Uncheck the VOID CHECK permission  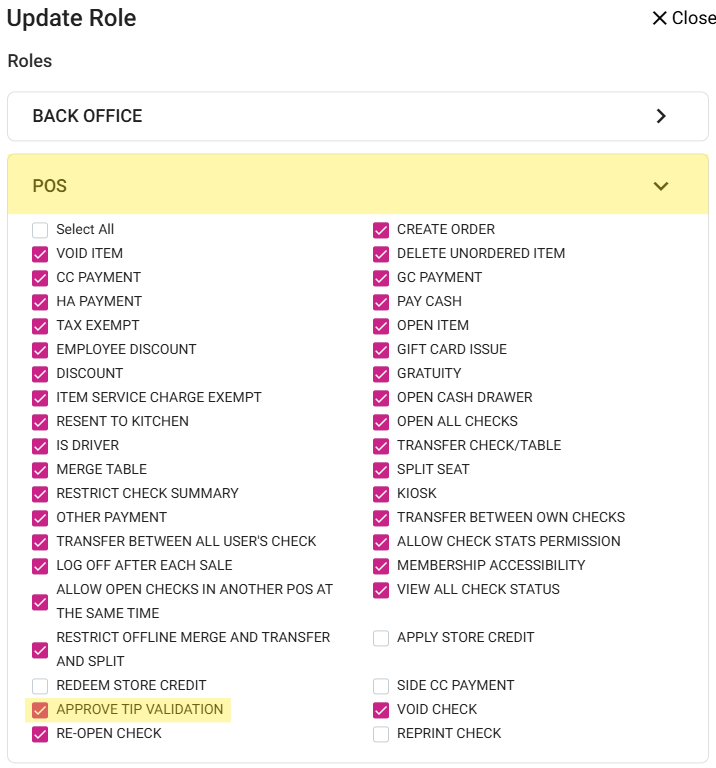tap(381, 710)
